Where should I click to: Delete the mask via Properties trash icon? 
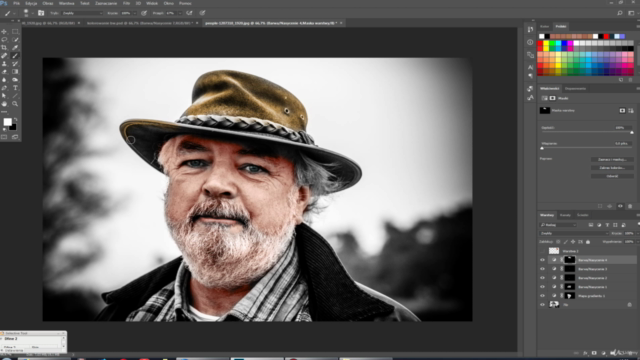coord(630,206)
